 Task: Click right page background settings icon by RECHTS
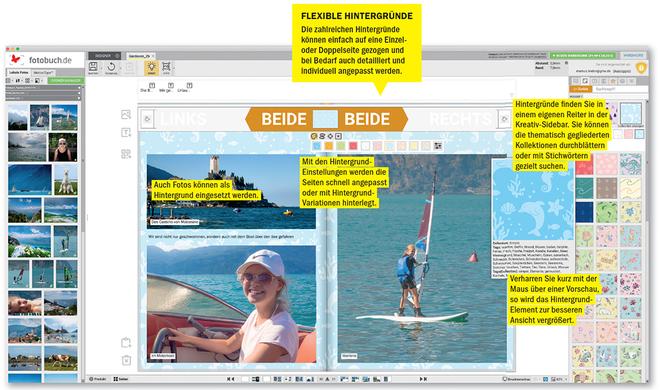tap(504, 119)
